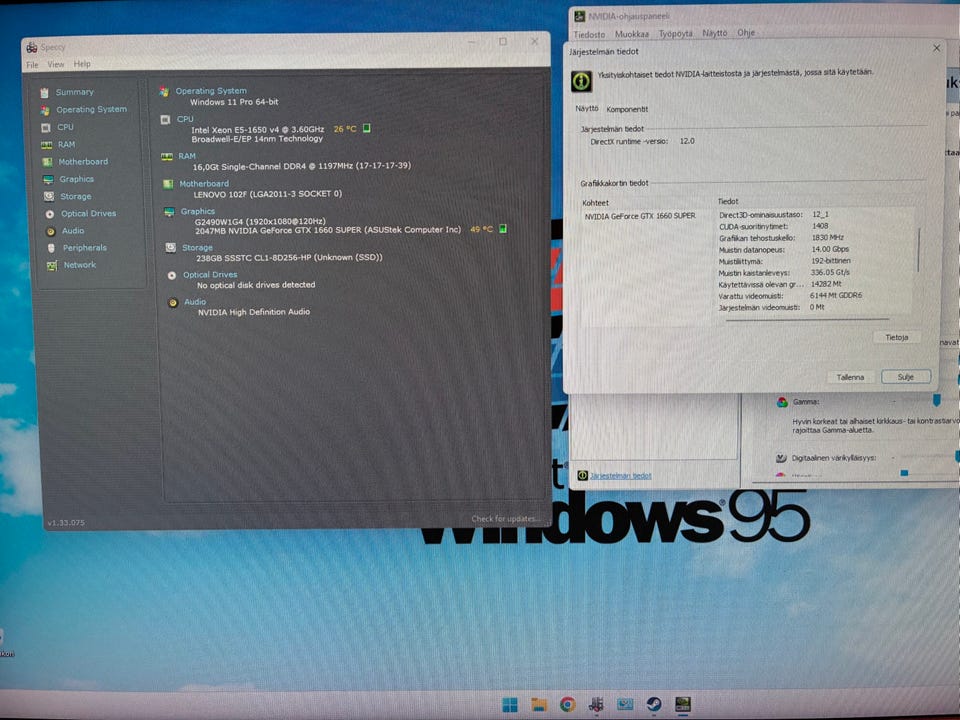Click the Optical Drives heading in summary pane
Screen dimensions: 960x720
click(x=210, y=275)
